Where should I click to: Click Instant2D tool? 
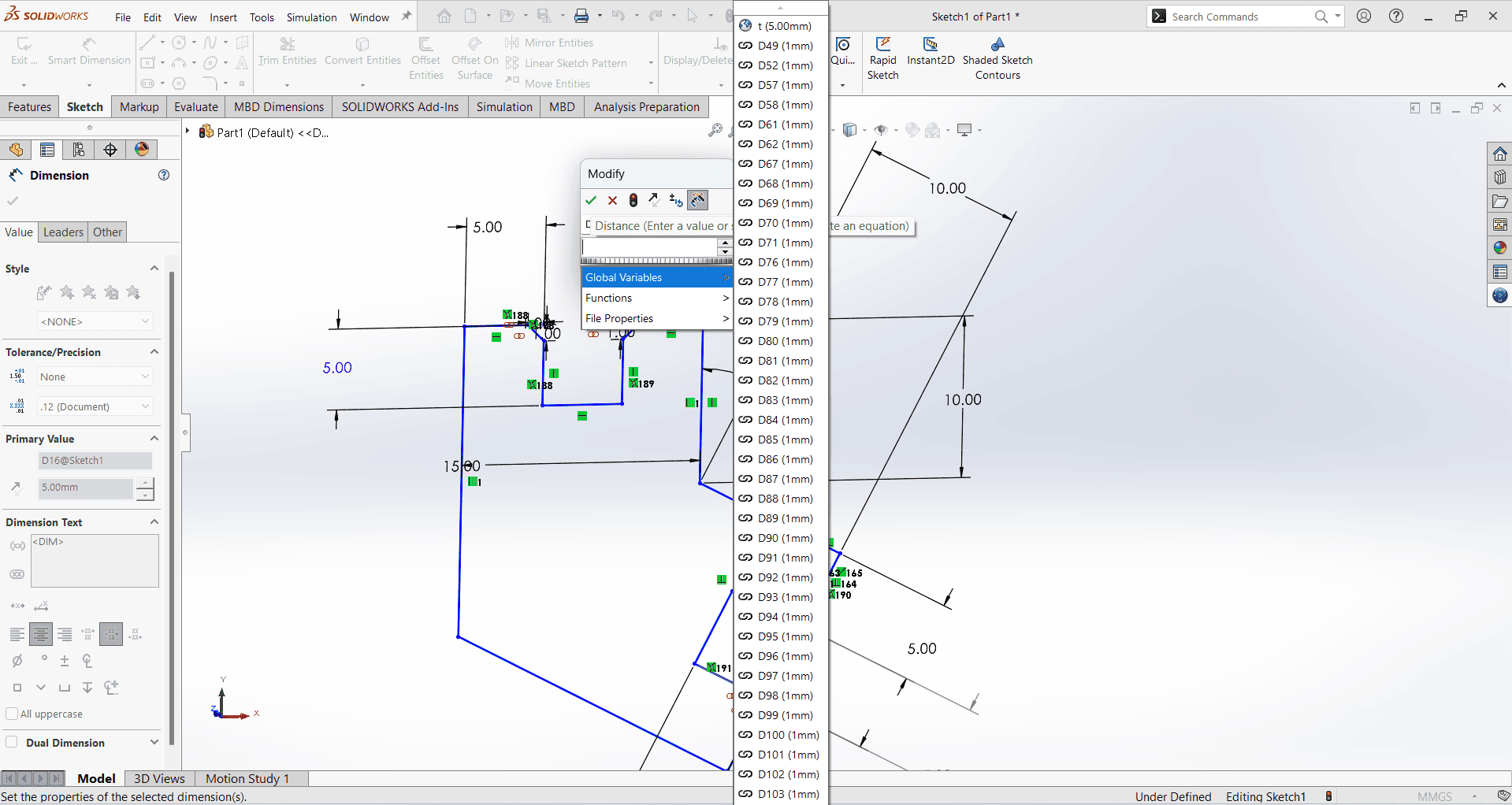(x=931, y=52)
